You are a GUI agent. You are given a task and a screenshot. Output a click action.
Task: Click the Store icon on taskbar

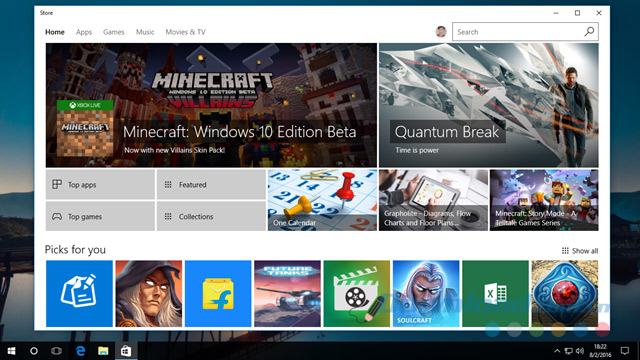tap(126, 351)
